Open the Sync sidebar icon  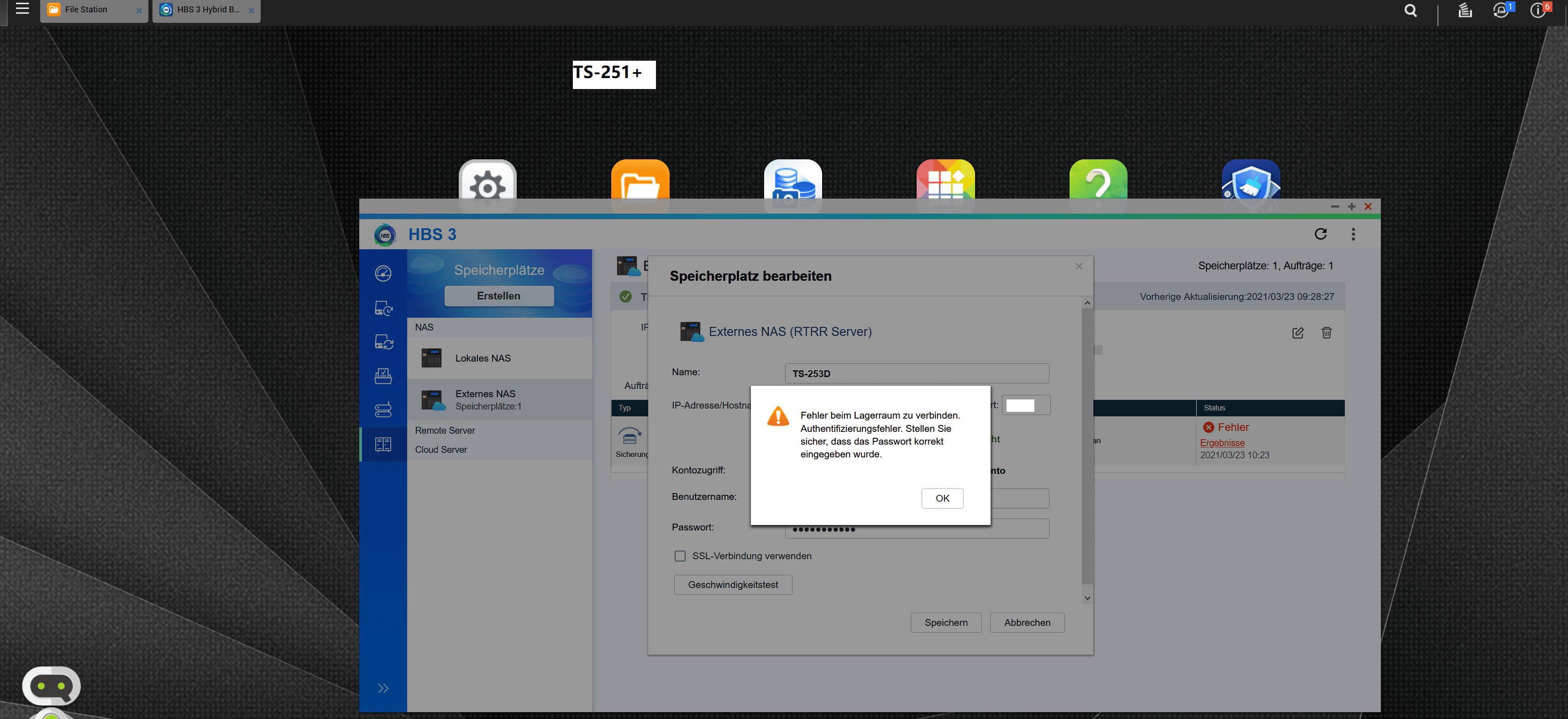tap(383, 342)
